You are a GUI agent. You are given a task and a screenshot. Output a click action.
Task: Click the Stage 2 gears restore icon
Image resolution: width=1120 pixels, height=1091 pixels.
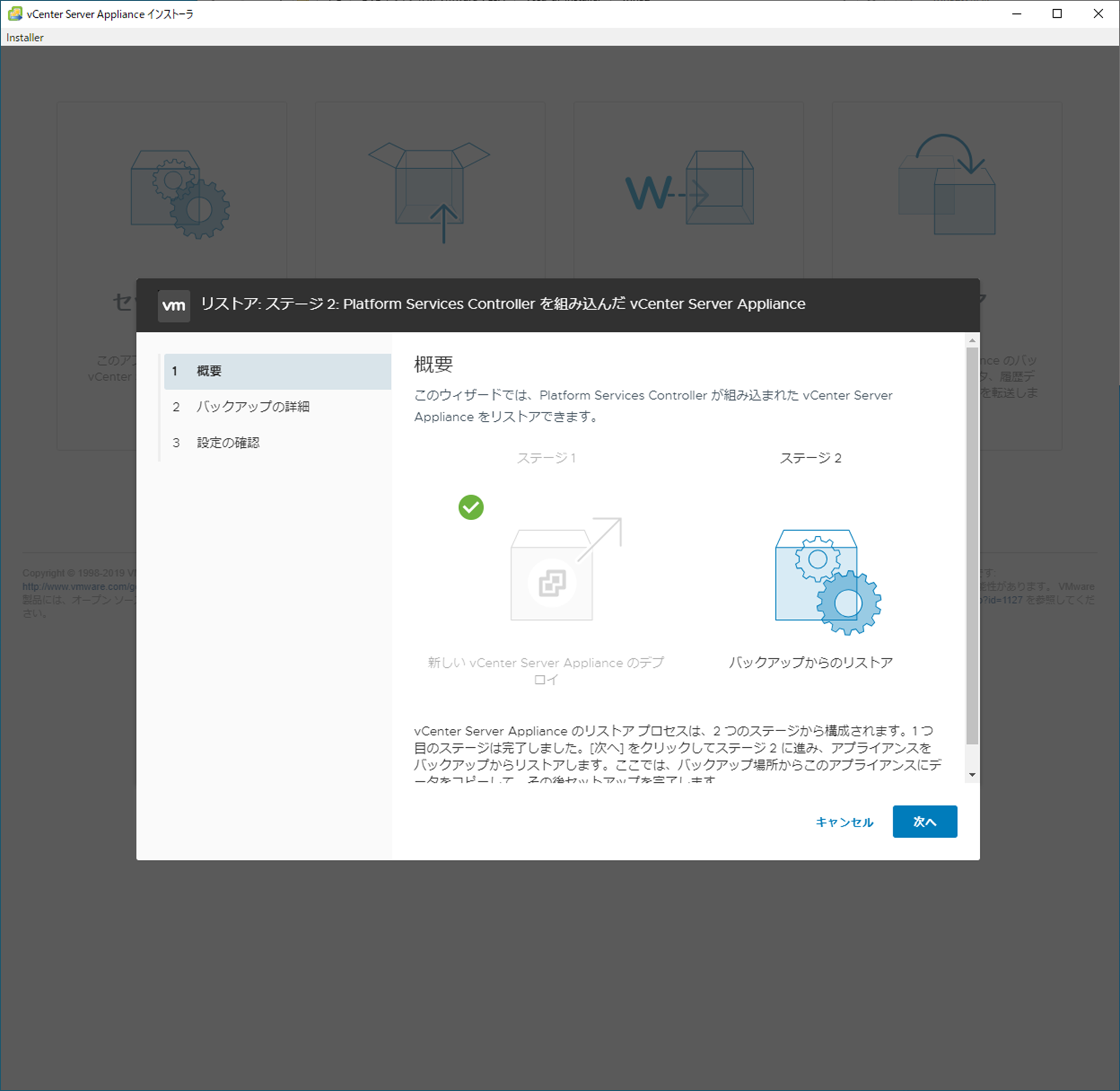[x=827, y=581]
